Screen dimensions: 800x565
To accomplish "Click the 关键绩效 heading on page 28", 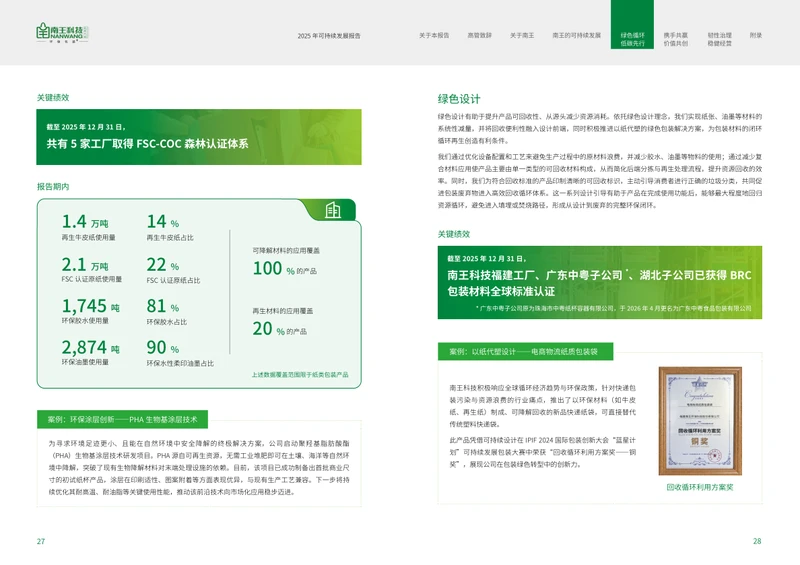I will [454, 234].
